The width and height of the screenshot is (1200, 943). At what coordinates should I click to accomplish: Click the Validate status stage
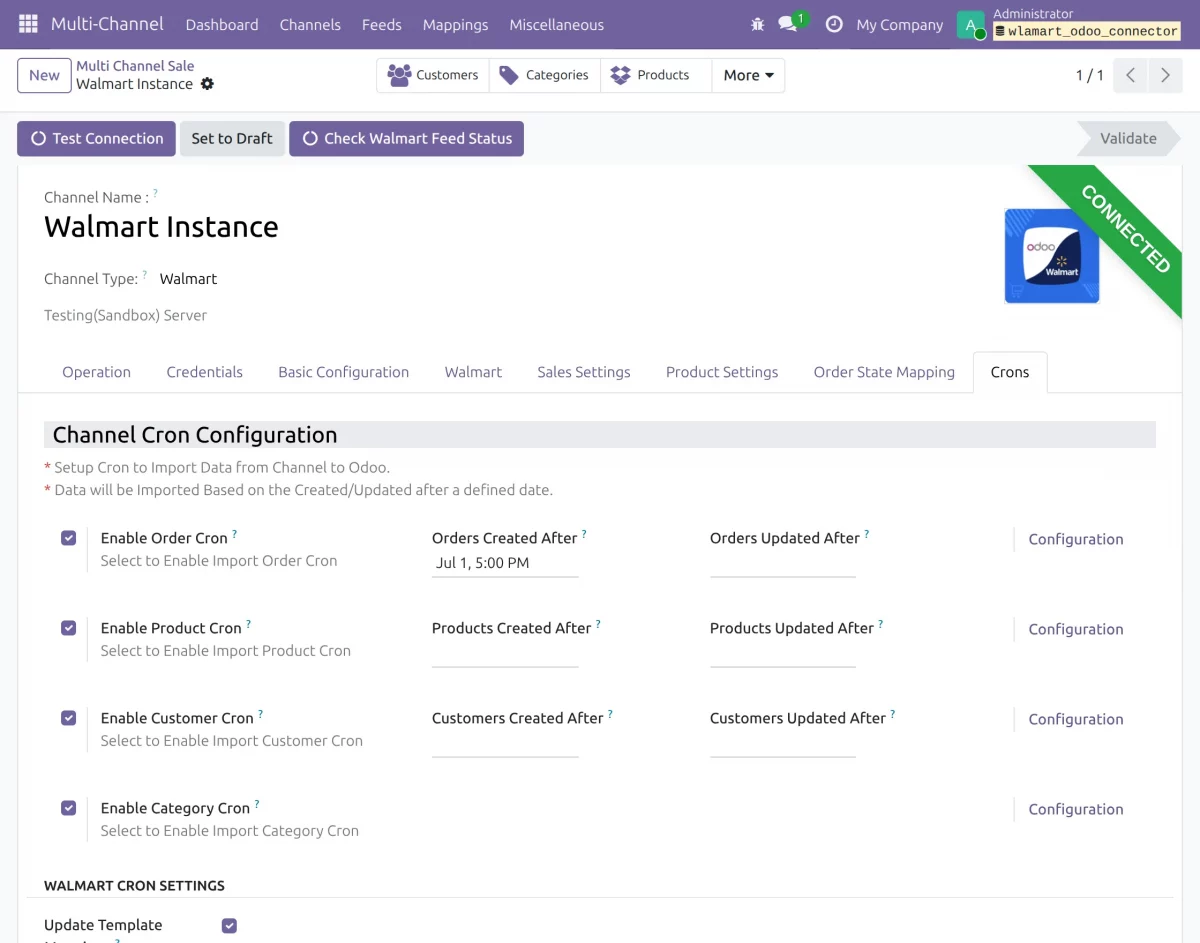(1128, 139)
